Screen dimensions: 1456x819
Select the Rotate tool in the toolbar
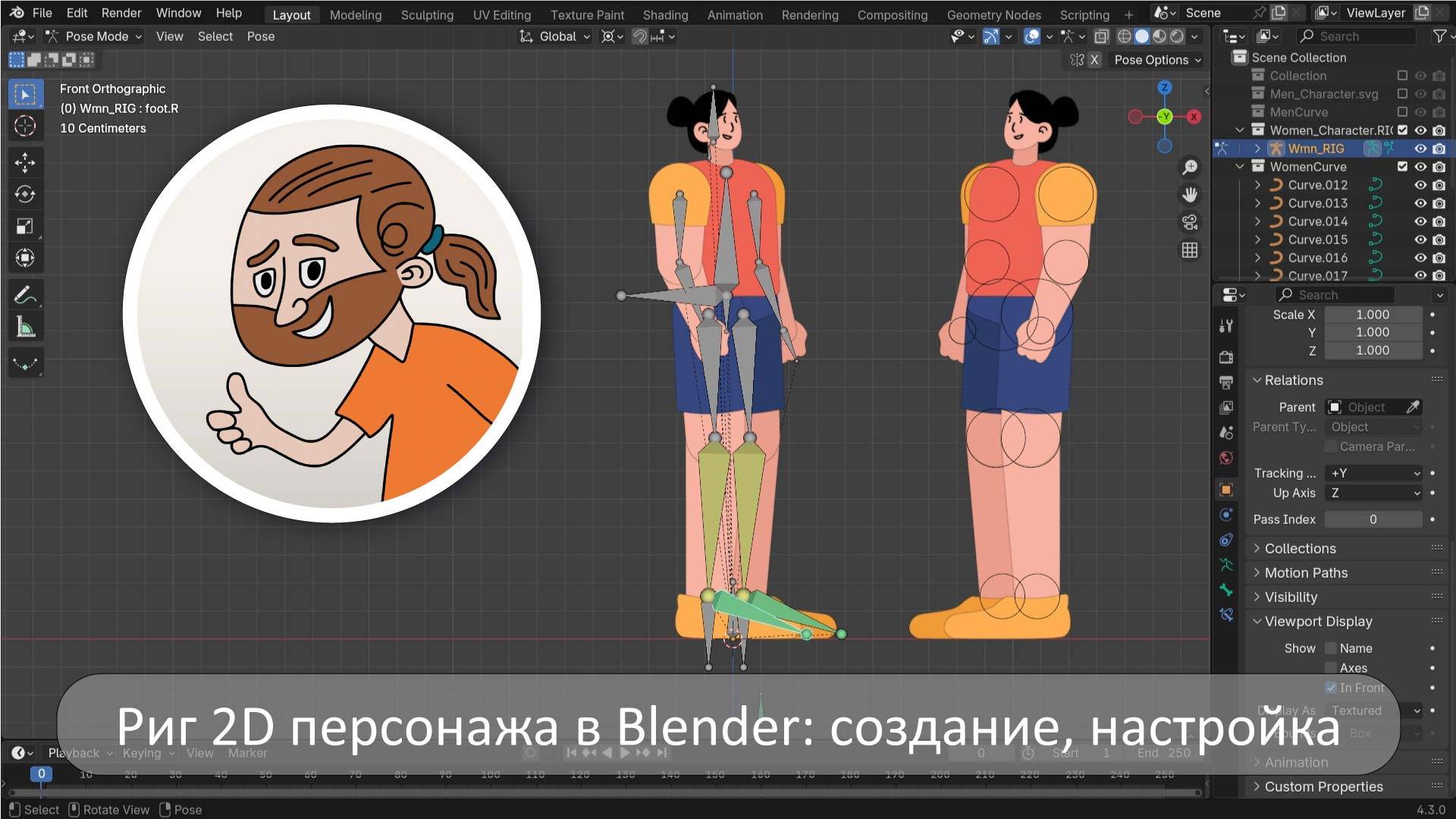26,194
